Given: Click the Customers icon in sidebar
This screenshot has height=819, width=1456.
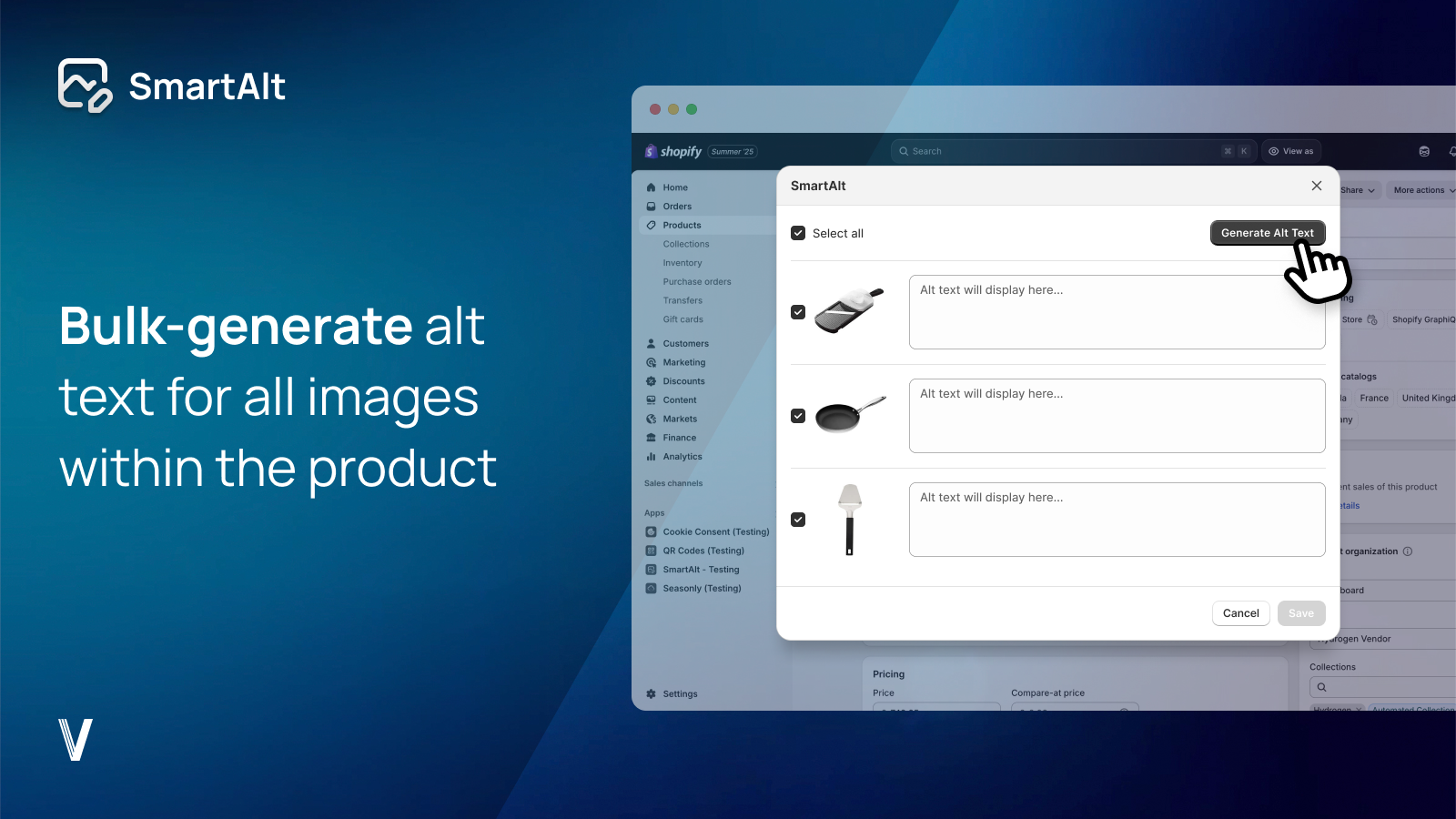Looking at the screenshot, I should point(651,344).
